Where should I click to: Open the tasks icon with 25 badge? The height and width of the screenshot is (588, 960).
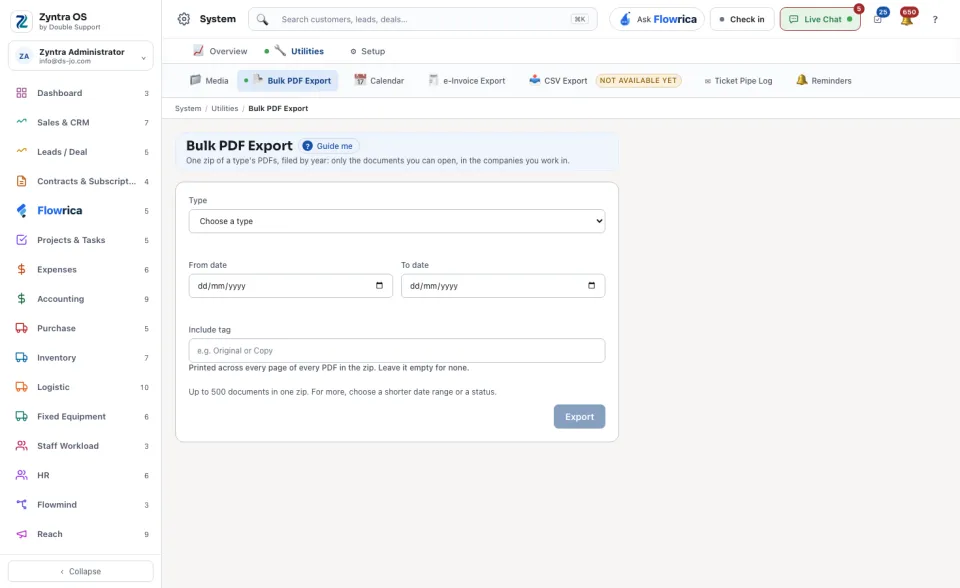(879, 18)
